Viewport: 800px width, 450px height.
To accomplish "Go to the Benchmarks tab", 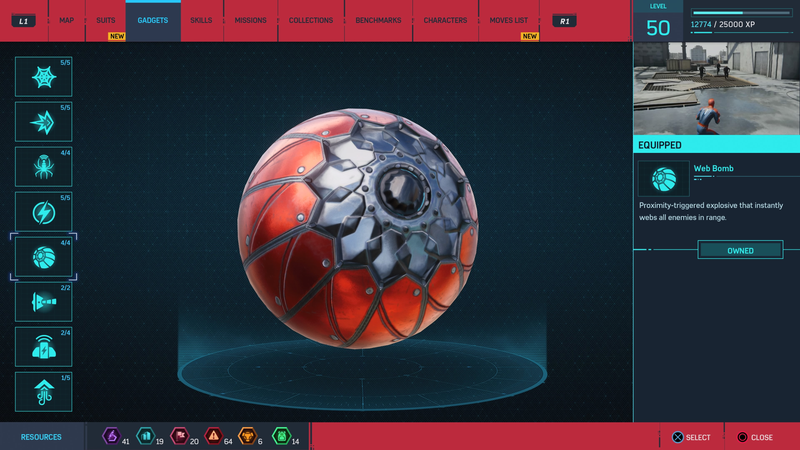I will coord(378,20).
